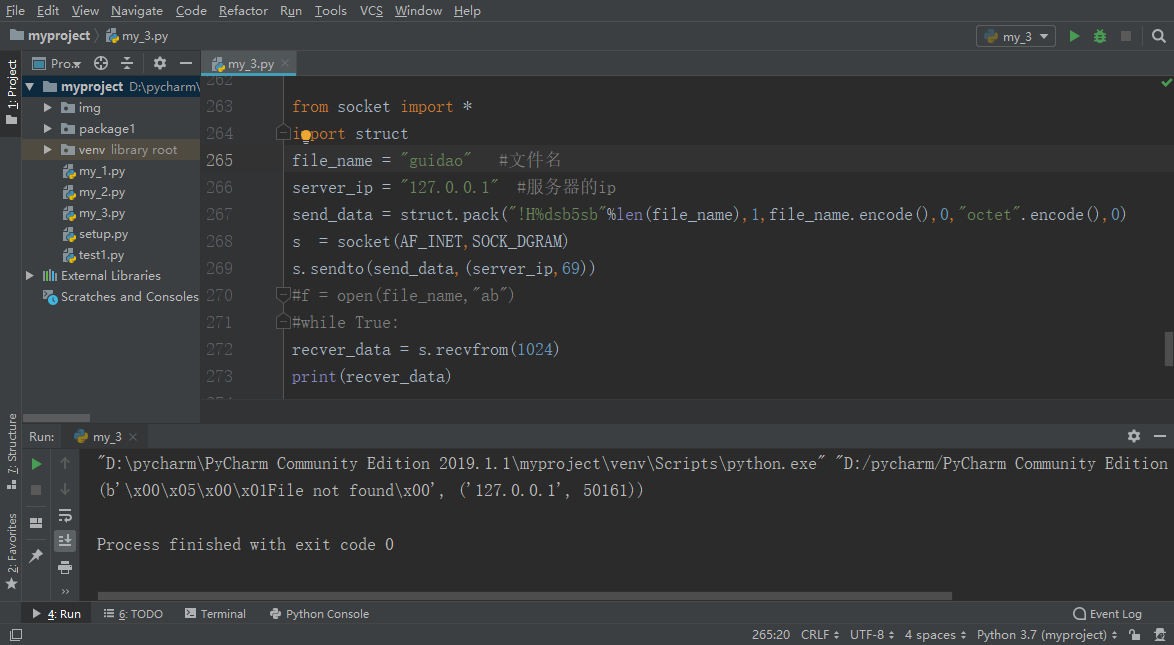Open UTF-8 encoding selector
This screenshot has width=1174, height=645.
tap(872, 635)
